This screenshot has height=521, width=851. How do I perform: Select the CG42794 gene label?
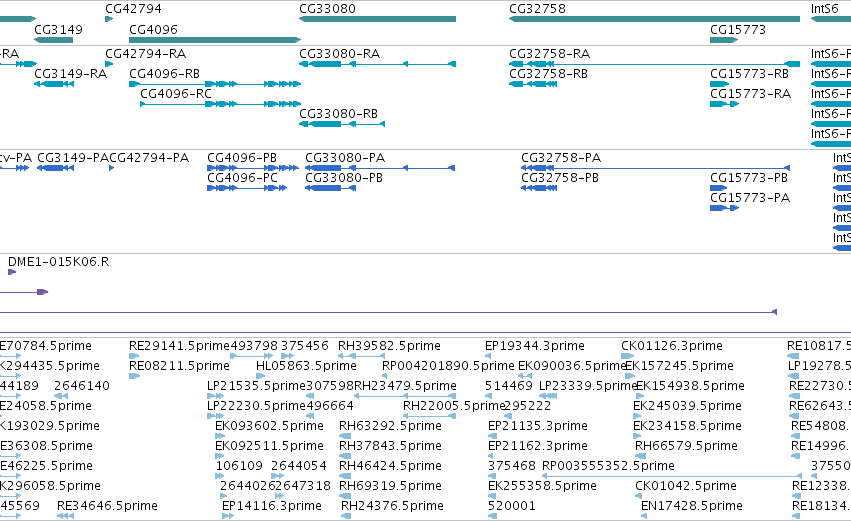click(x=133, y=9)
